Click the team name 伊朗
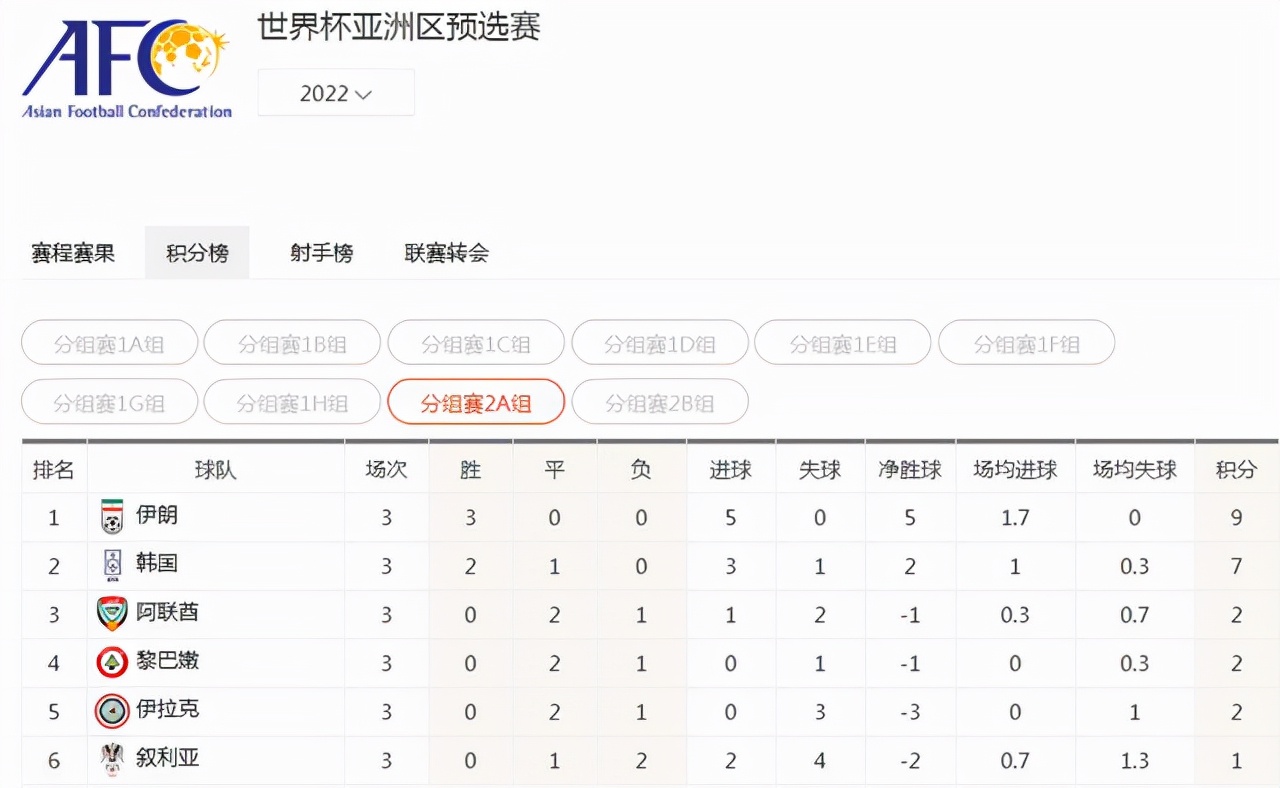Screen dimensions: 1280x788 tap(157, 515)
